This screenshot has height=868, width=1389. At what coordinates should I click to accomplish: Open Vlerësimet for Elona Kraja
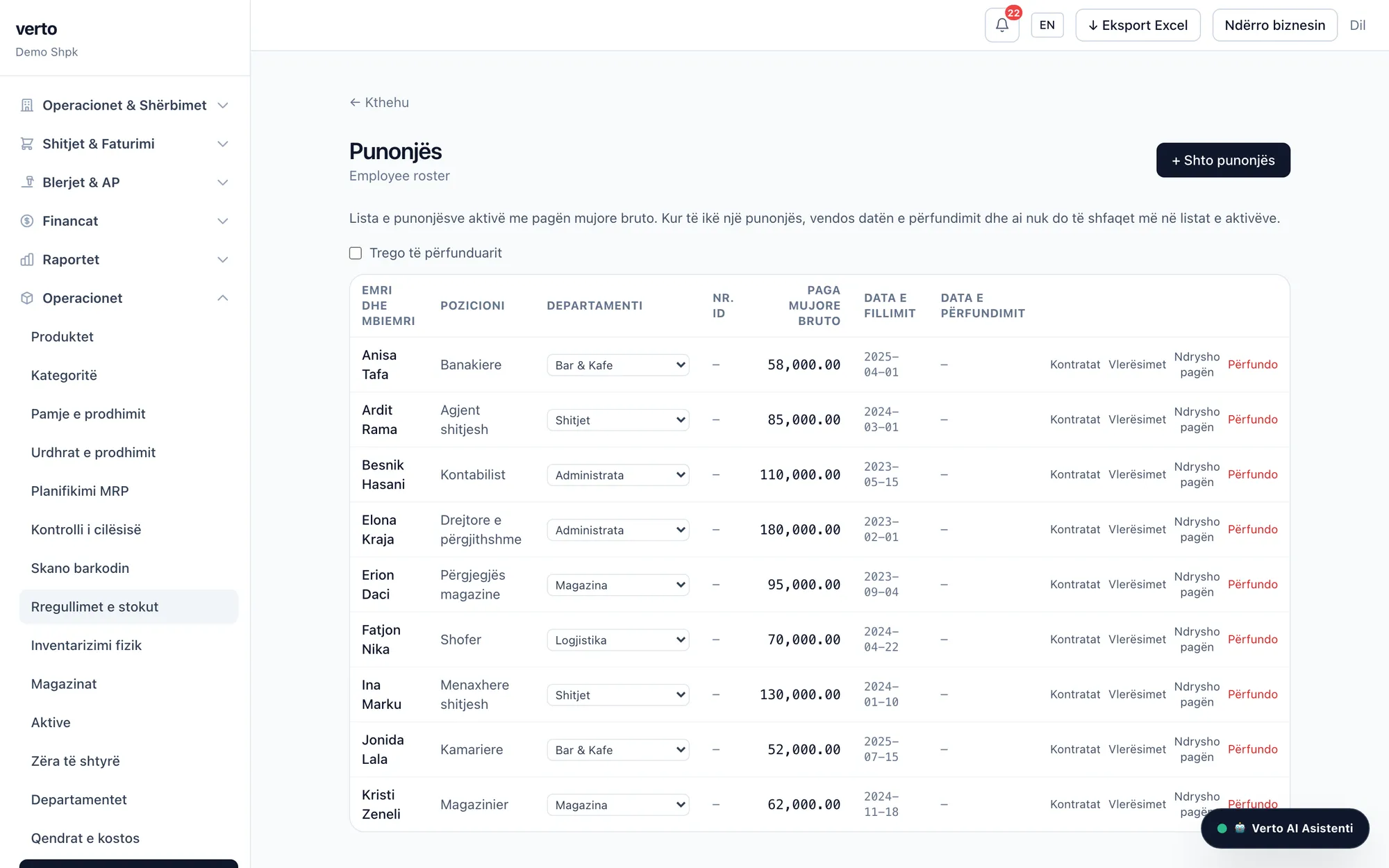[1137, 529]
